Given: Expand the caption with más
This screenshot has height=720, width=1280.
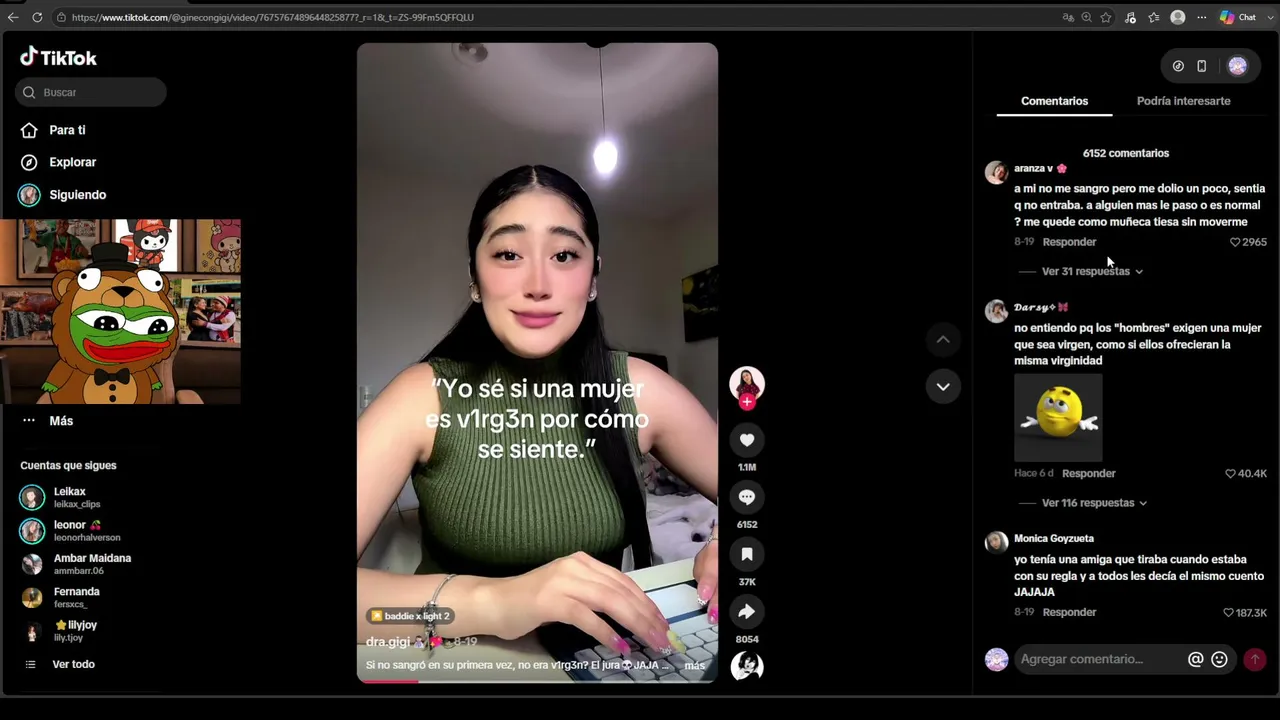Looking at the screenshot, I should tap(694, 665).
